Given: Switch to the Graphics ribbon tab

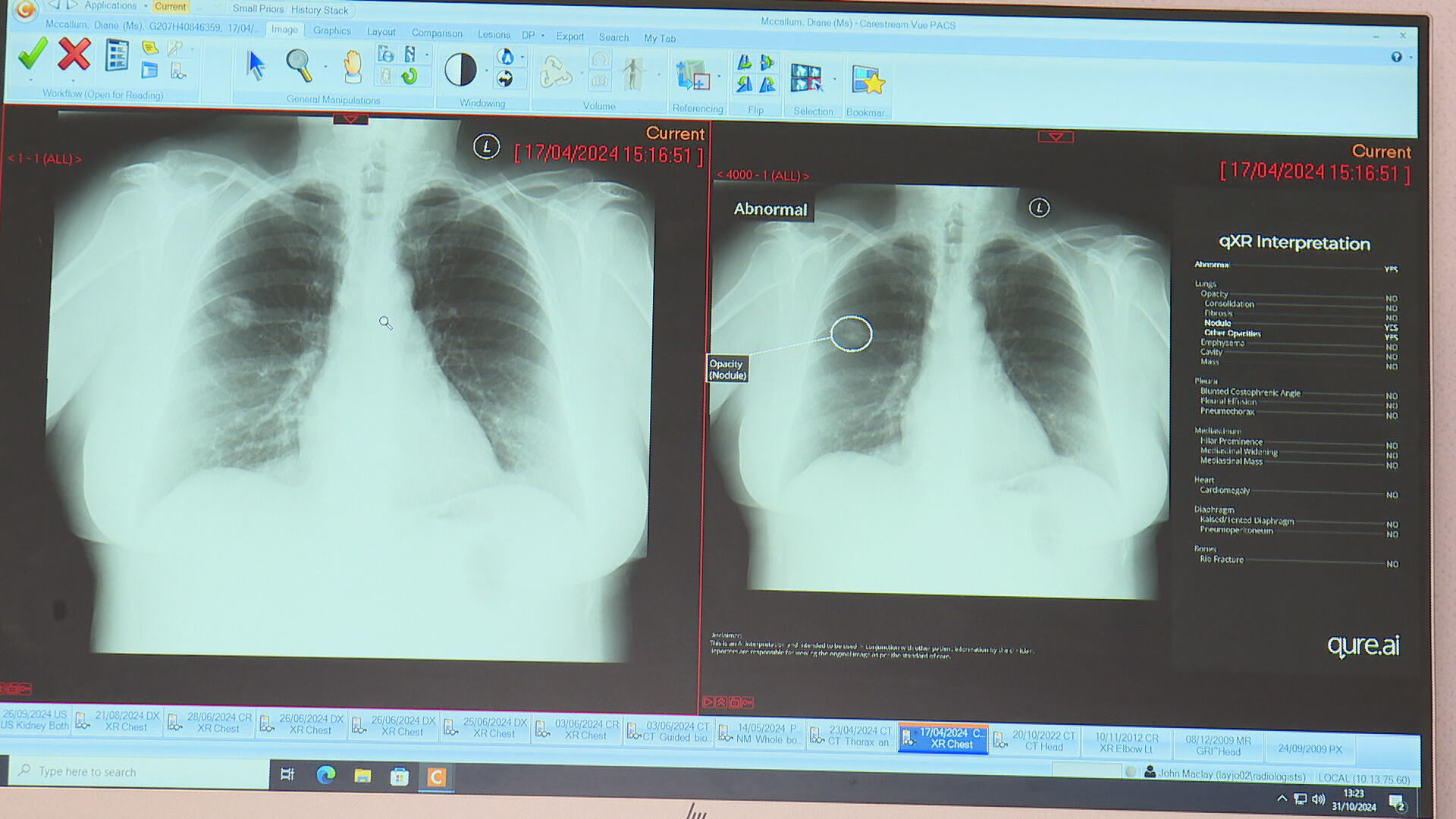Looking at the screenshot, I should point(332,30).
